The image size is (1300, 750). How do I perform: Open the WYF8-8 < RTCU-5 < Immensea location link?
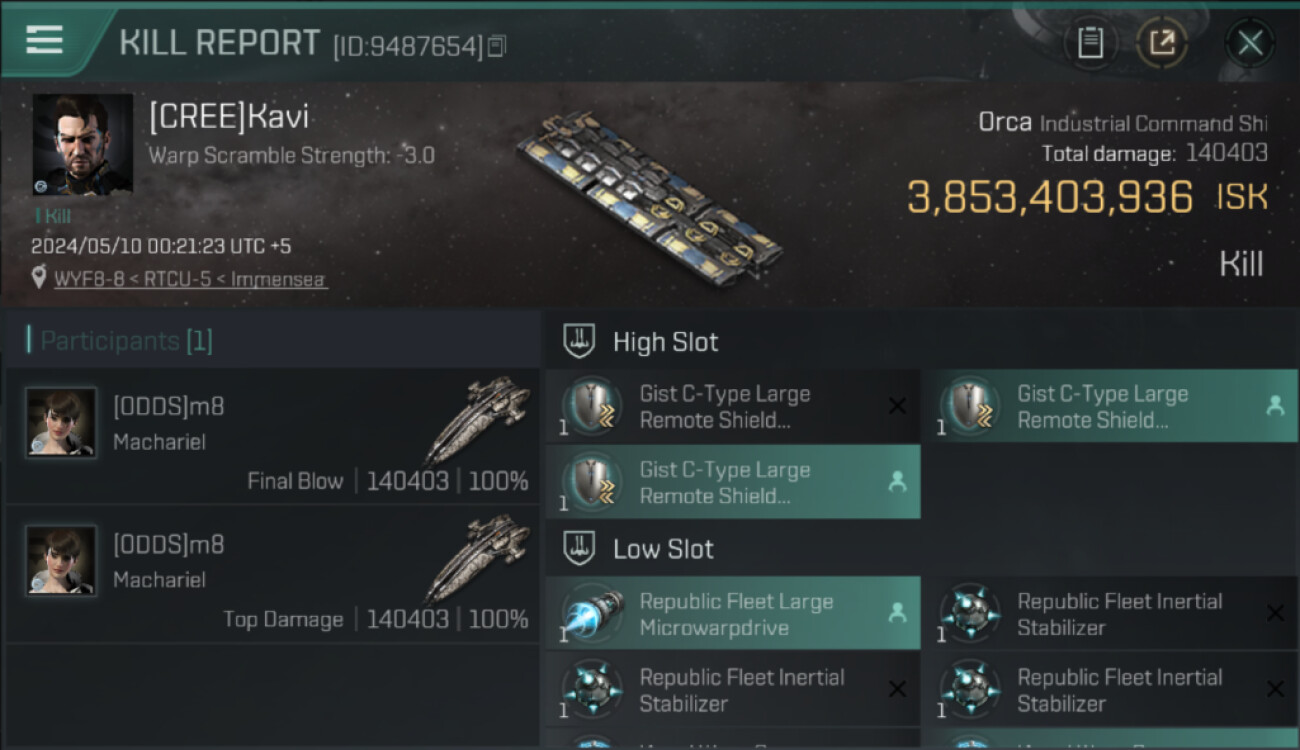(x=190, y=279)
